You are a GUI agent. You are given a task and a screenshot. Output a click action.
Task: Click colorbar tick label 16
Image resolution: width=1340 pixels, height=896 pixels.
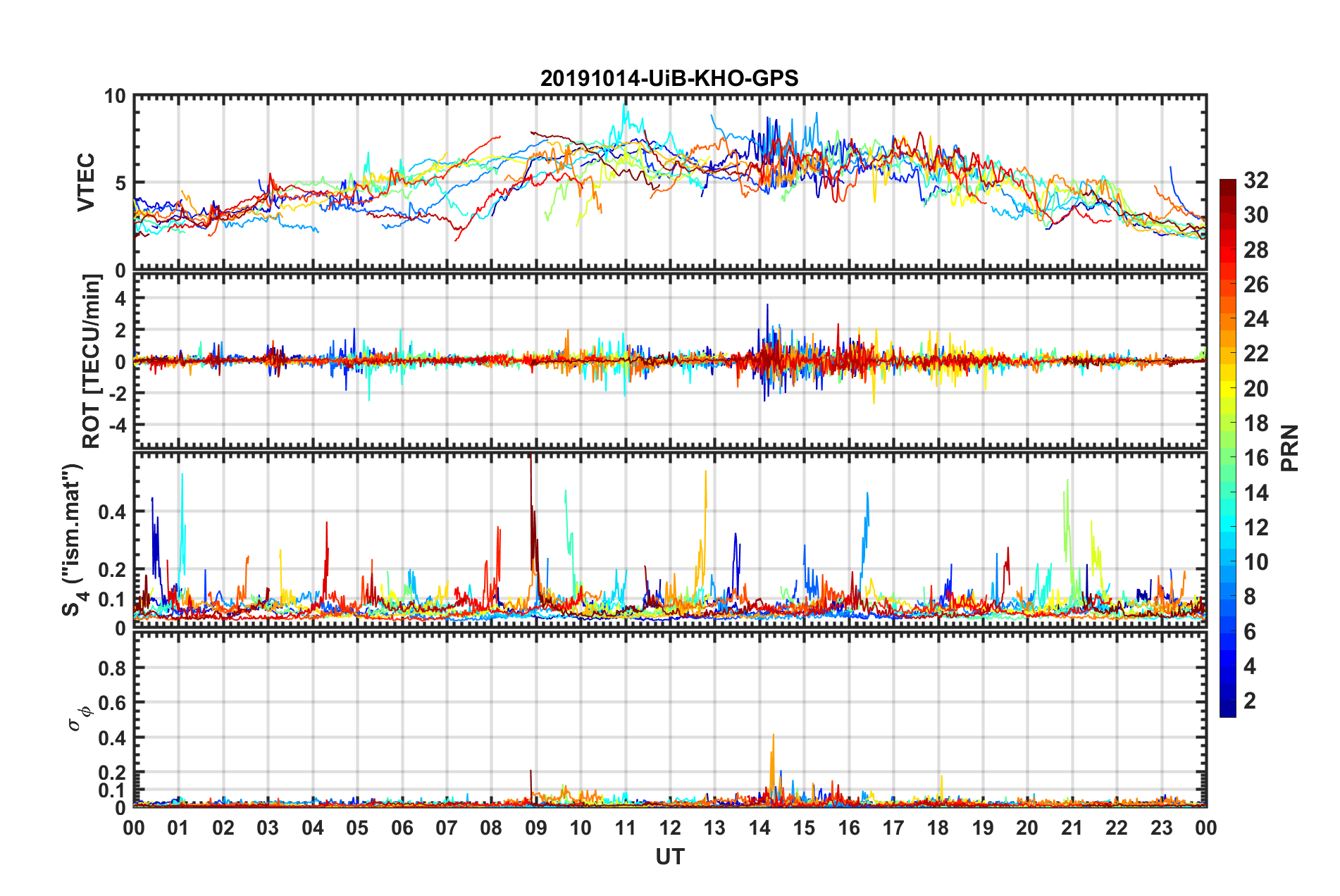(1255, 458)
